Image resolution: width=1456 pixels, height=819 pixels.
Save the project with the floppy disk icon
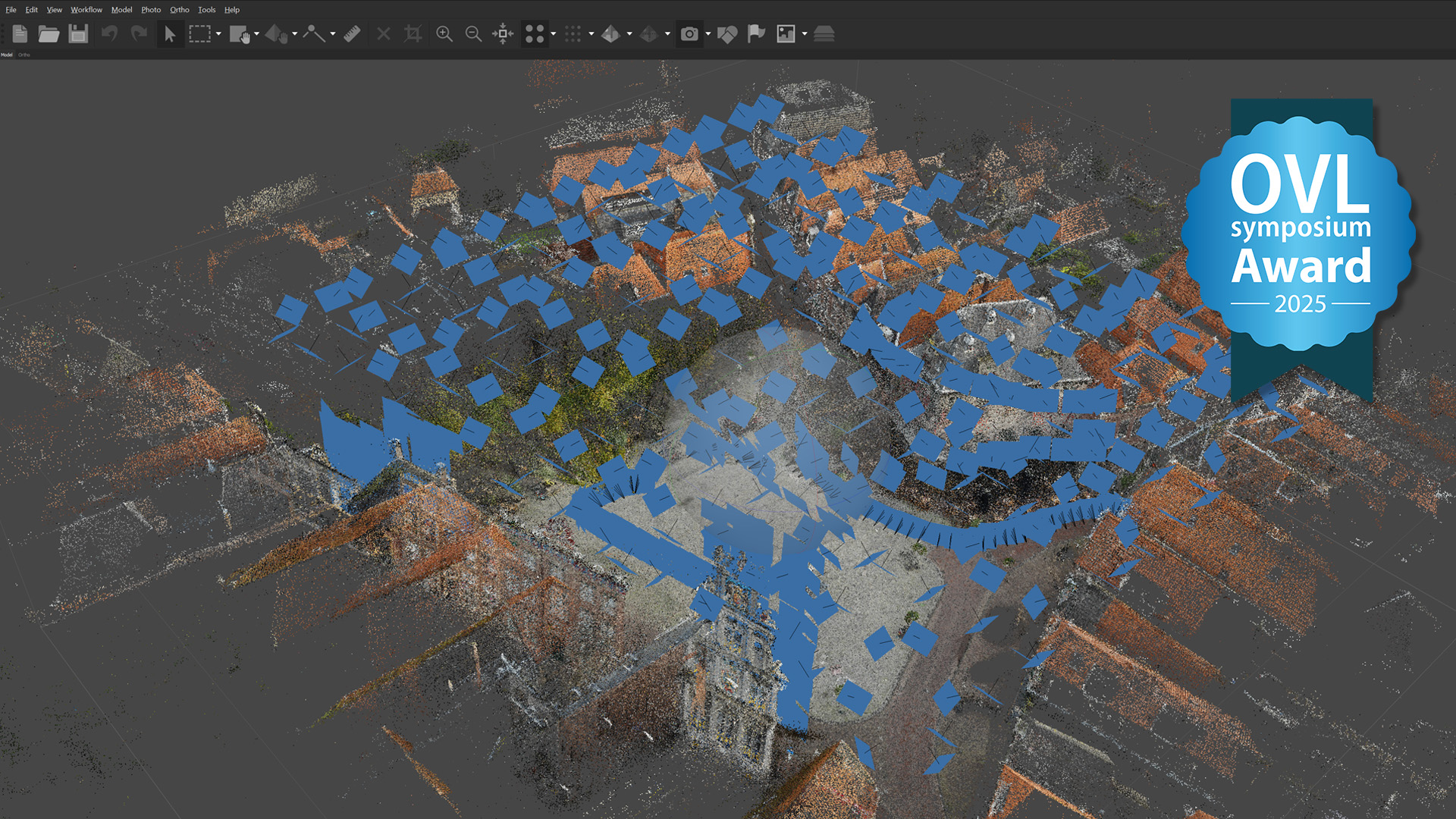pos(78,33)
